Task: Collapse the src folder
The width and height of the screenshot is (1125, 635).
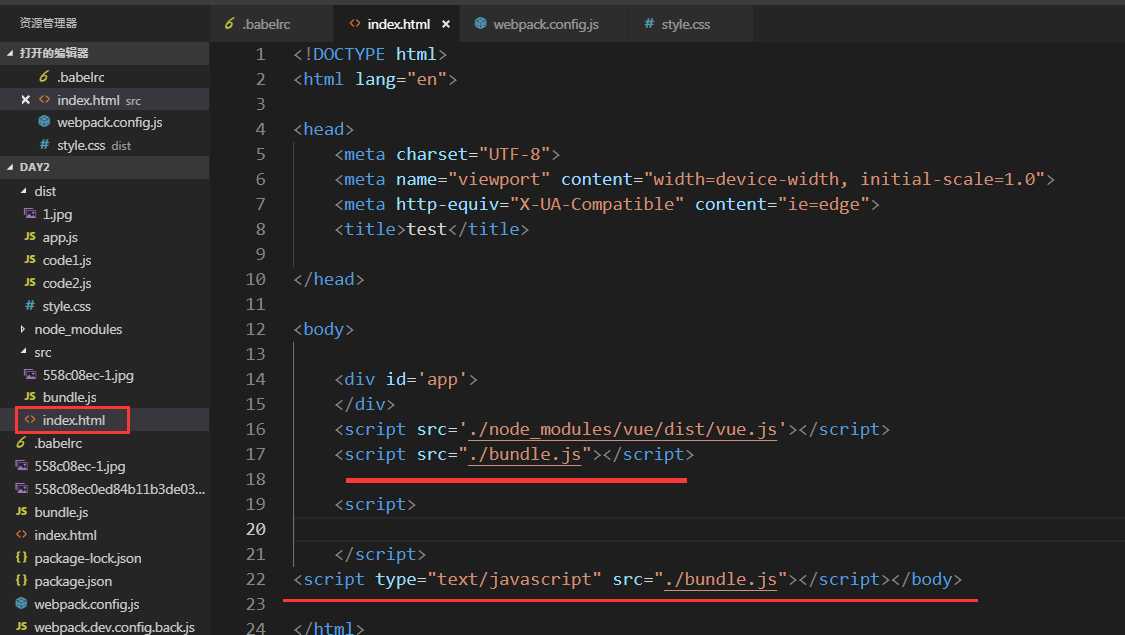Action: click(24, 352)
